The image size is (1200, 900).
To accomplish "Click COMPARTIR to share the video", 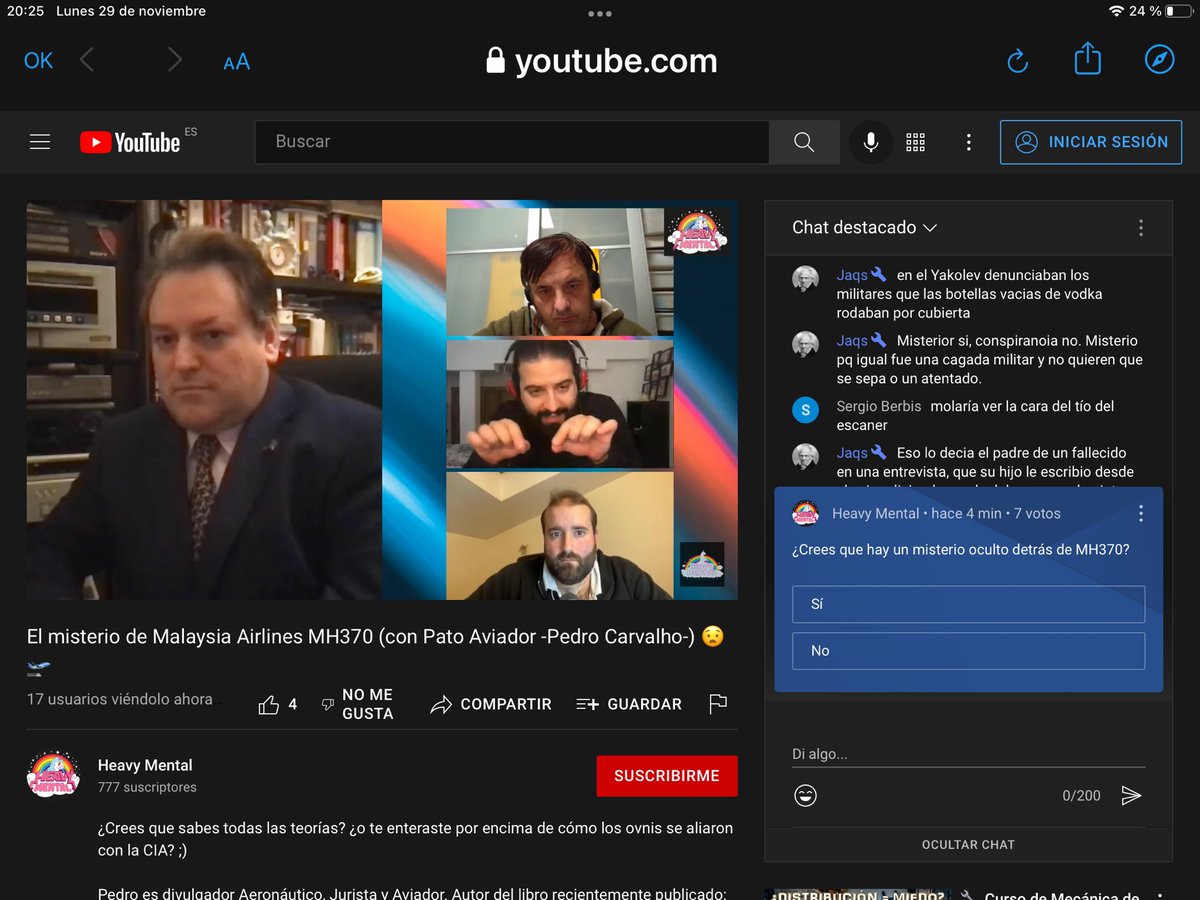I will (x=491, y=704).
